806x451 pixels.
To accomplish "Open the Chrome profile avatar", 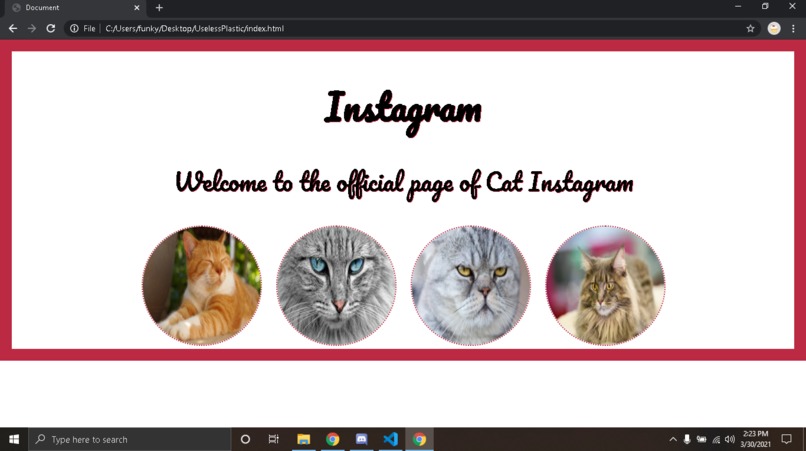I will pyautogui.click(x=774, y=29).
